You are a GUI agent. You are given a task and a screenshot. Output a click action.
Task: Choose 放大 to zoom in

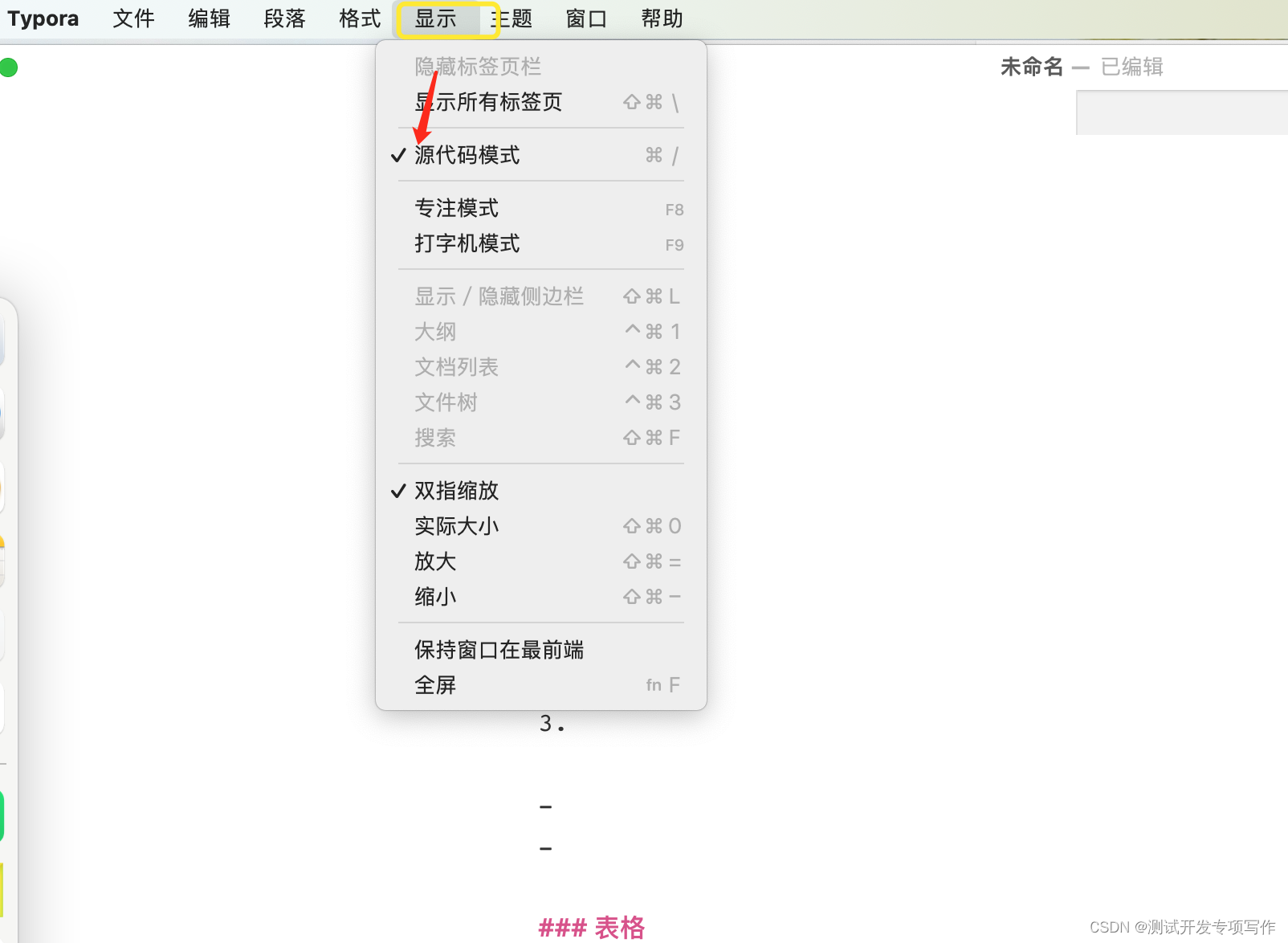coord(541,561)
